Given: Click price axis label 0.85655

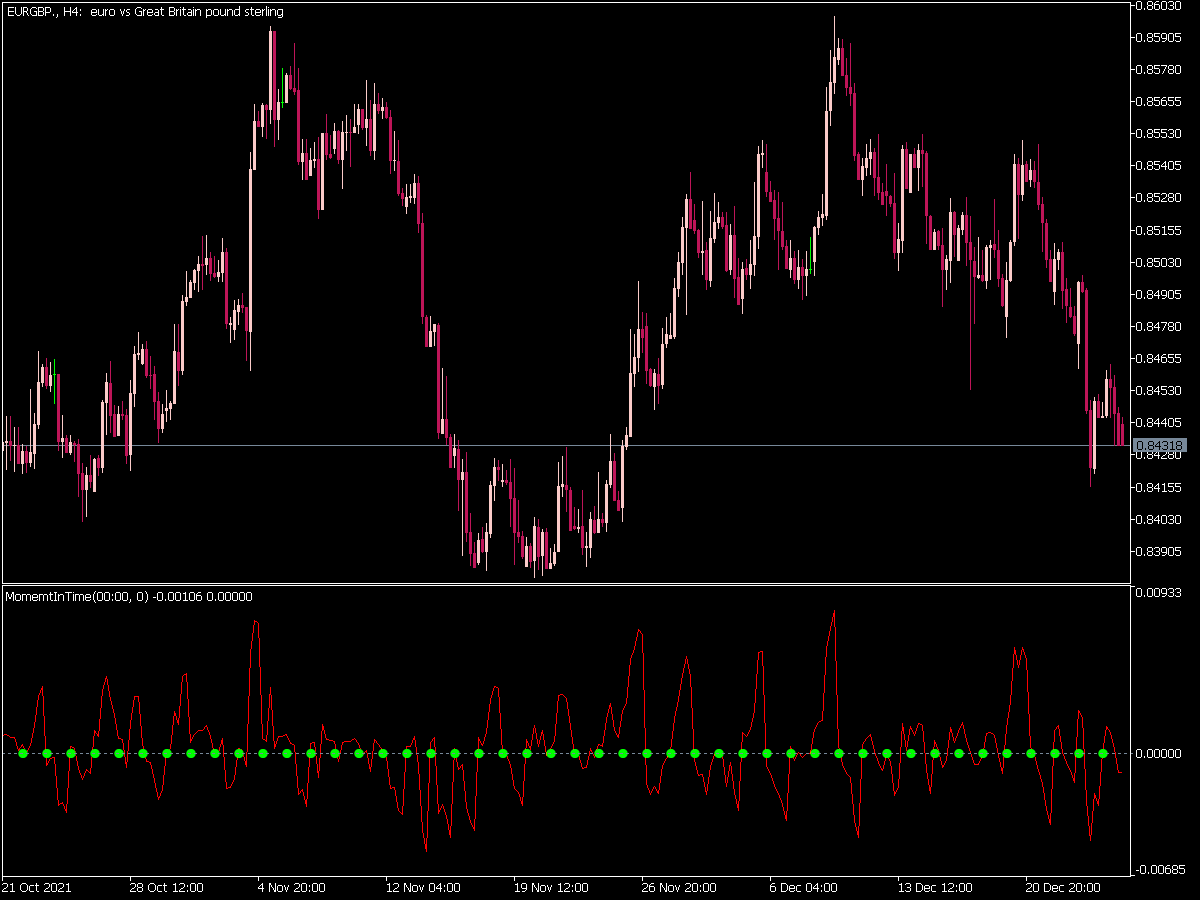Looking at the screenshot, I should (1160, 102).
